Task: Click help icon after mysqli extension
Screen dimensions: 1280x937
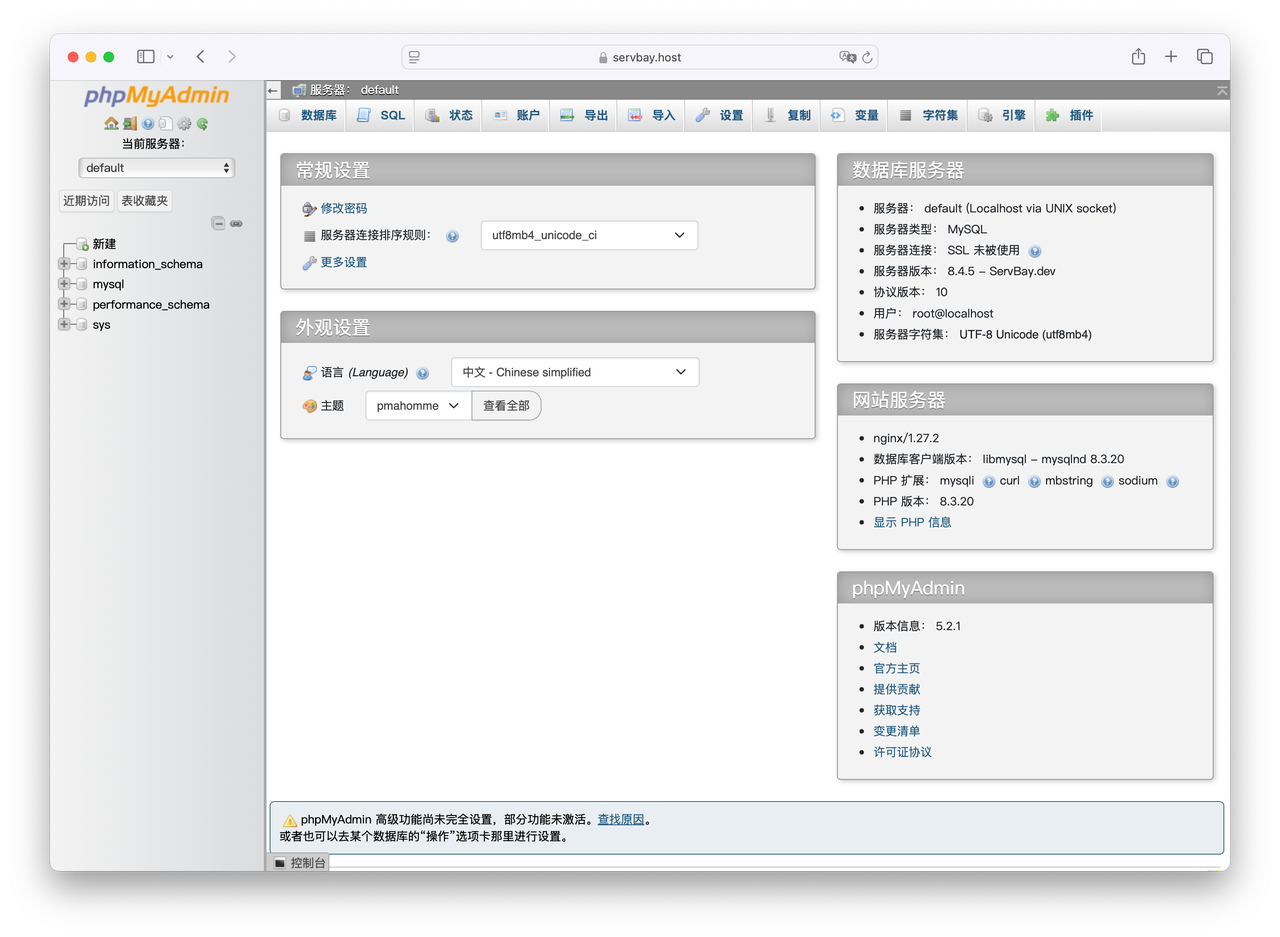Action: pyautogui.click(x=989, y=481)
